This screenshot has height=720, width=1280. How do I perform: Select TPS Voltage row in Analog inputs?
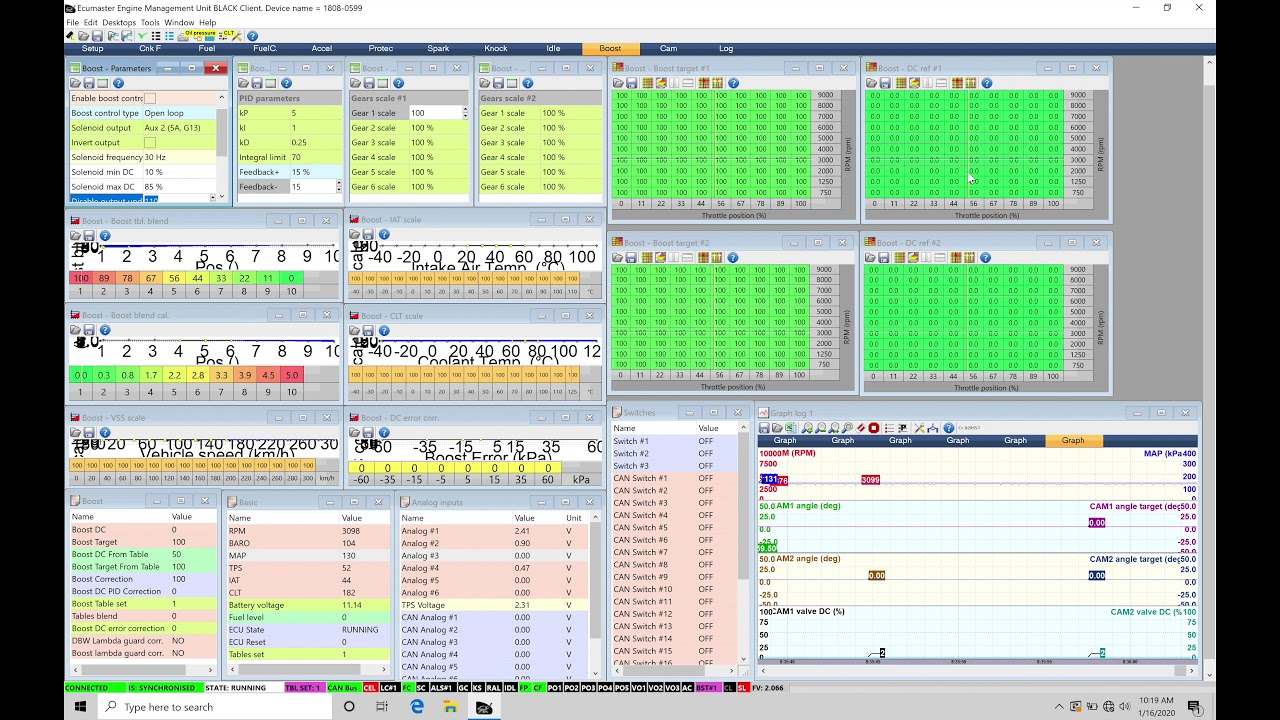494,605
